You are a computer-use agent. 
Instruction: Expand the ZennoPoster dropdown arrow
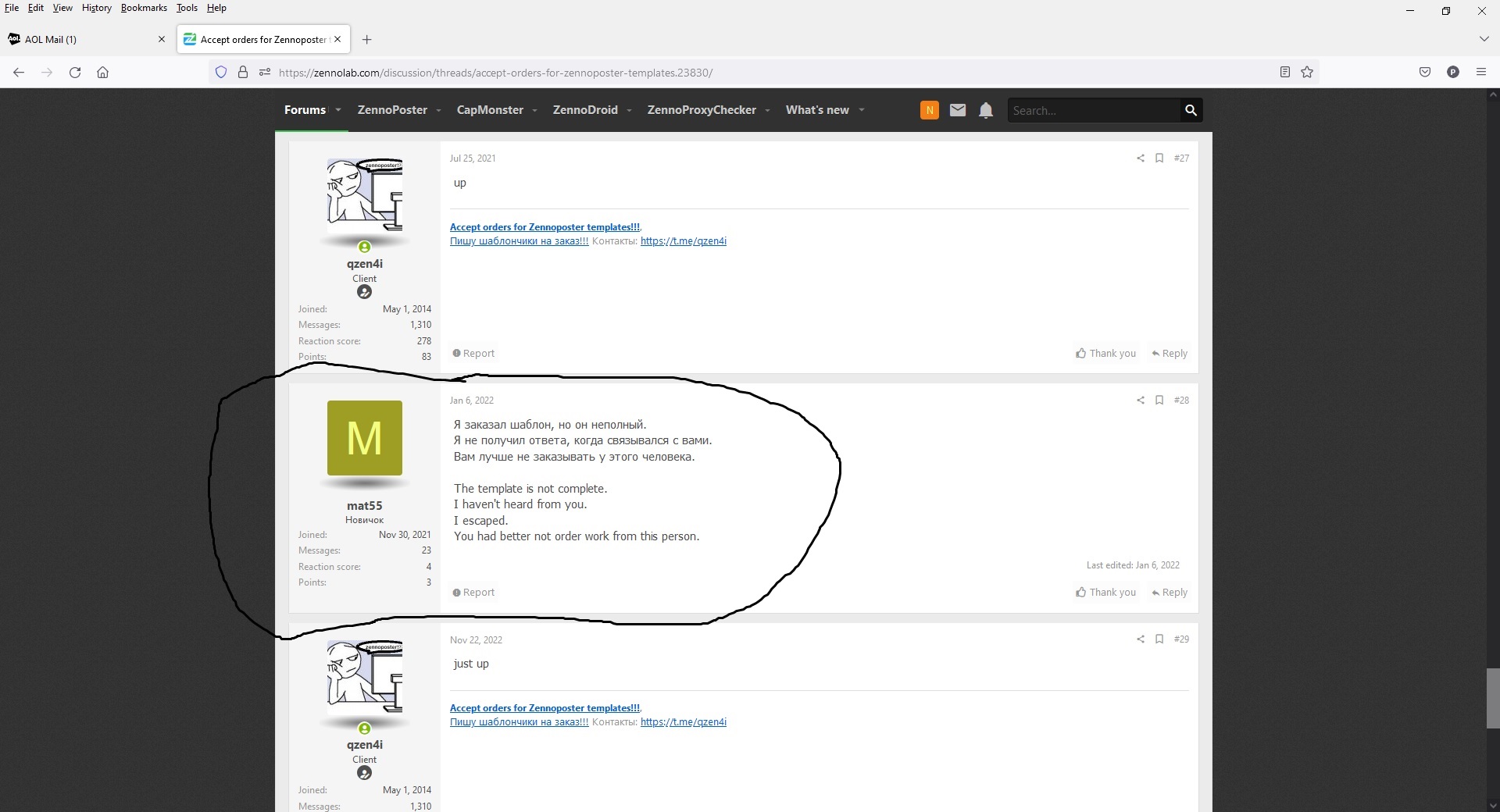tap(438, 111)
